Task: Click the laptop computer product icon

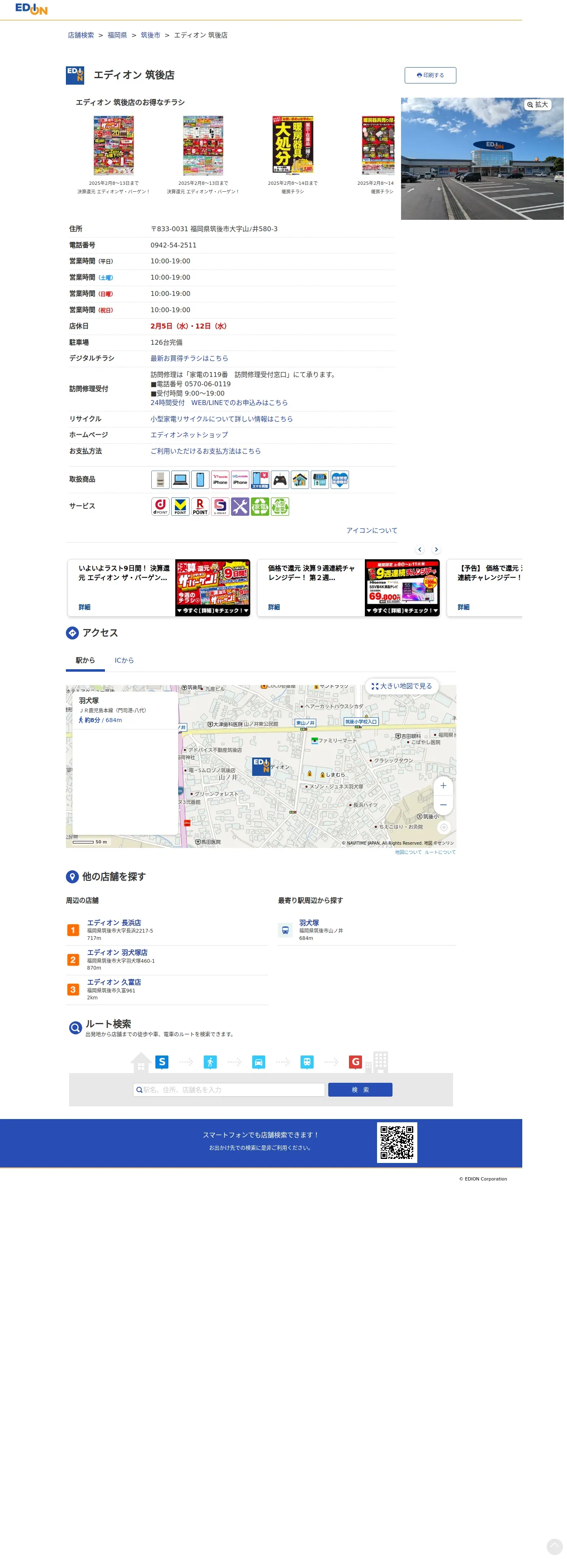Action: tap(180, 480)
